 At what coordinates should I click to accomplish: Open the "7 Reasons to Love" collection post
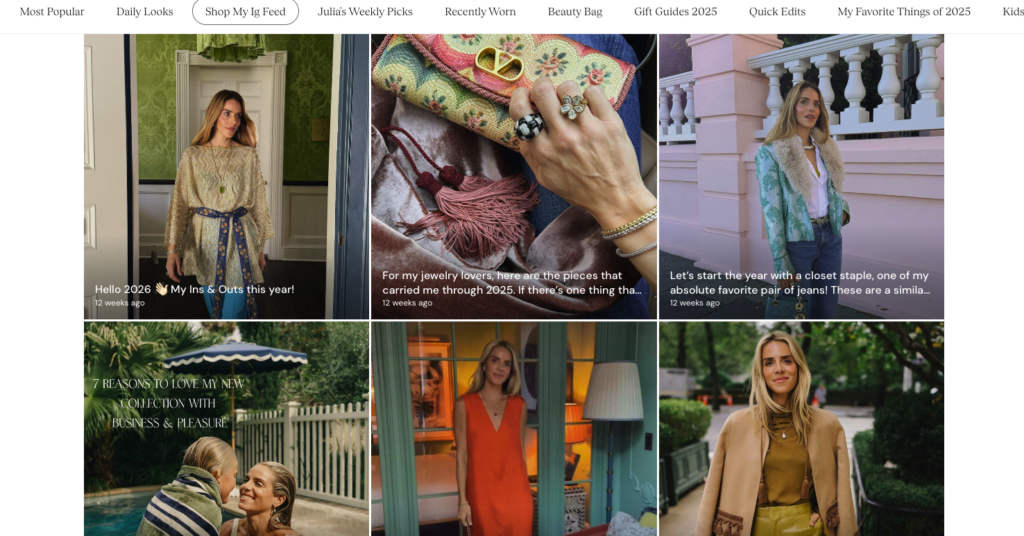click(226, 430)
